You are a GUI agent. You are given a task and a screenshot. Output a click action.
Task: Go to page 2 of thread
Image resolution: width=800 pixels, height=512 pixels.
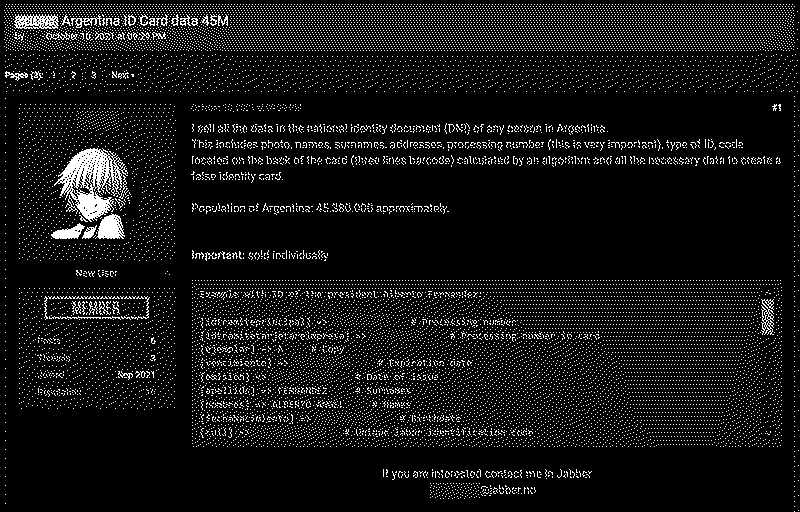(x=73, y=75)
